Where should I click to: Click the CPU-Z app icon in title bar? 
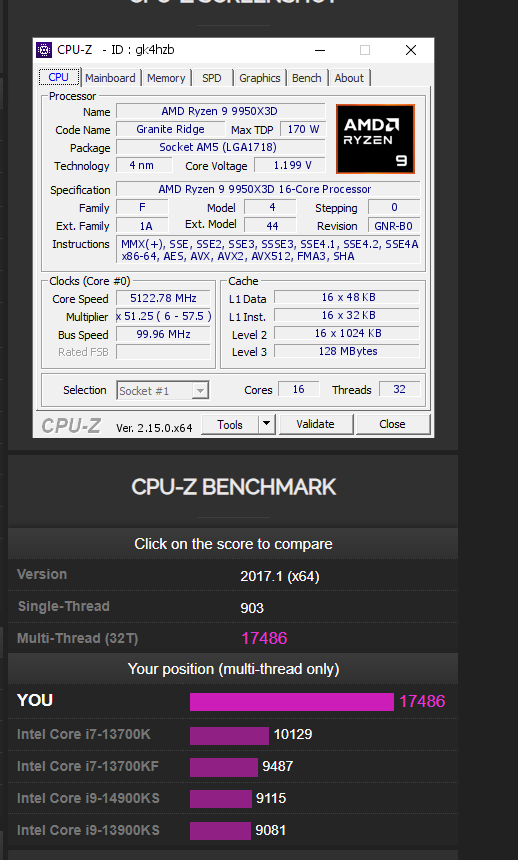[44, 50]
